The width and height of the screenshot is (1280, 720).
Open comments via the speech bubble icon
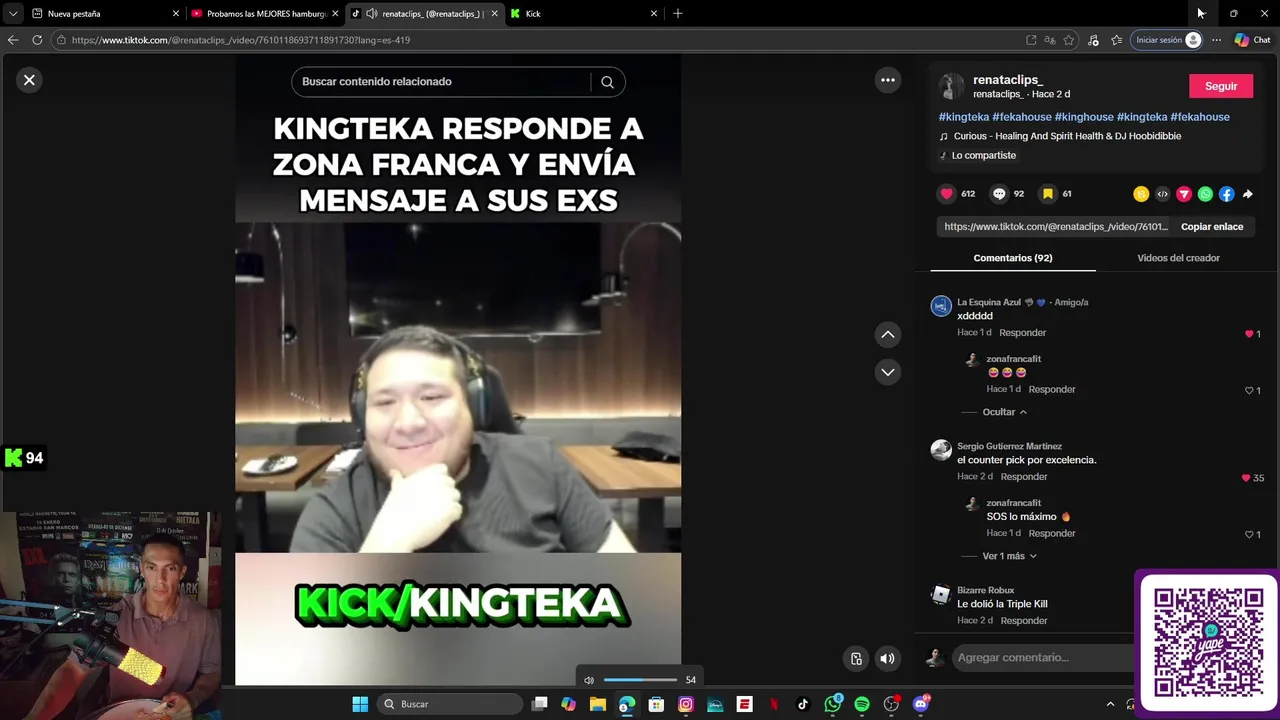pos(999,194)
